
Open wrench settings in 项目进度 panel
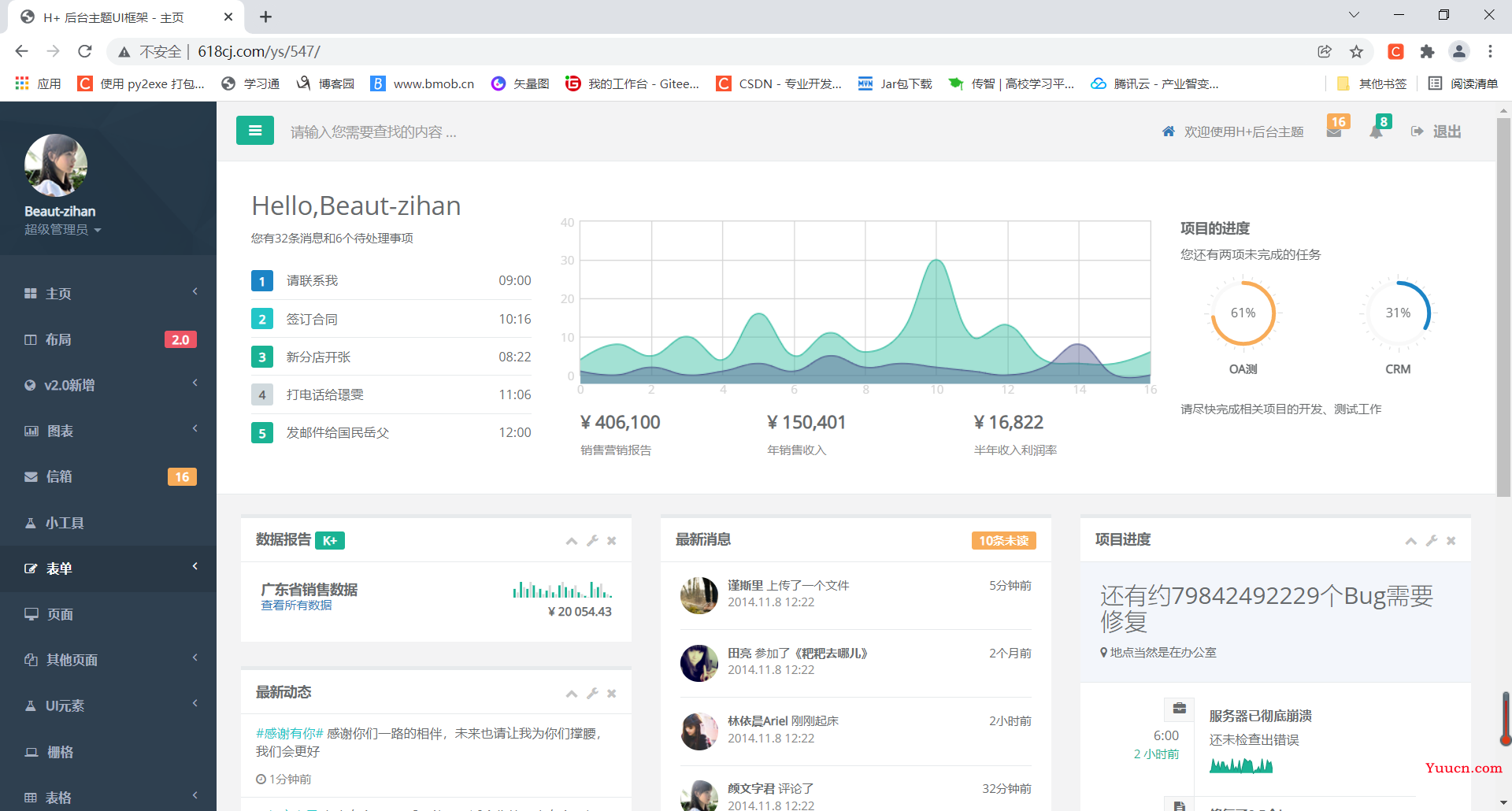pos(1432,541)
